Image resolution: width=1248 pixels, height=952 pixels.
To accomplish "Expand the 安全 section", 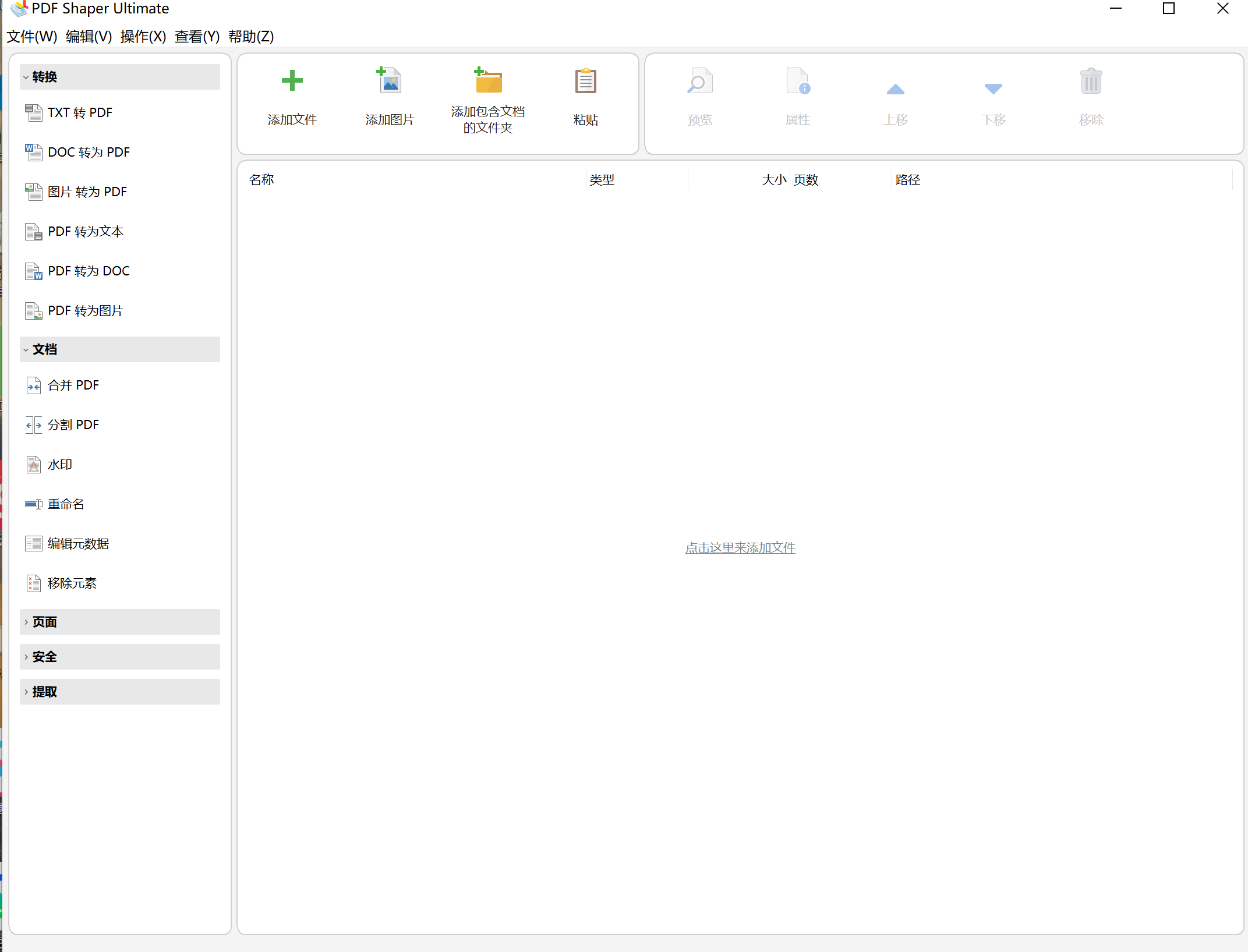I will 119,657.
